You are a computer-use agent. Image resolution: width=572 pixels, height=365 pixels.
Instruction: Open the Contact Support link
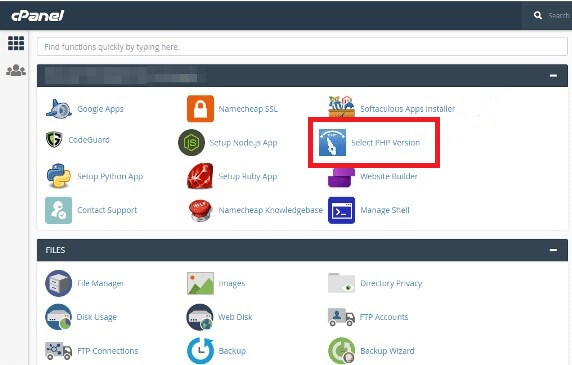(x=107, y=210)
